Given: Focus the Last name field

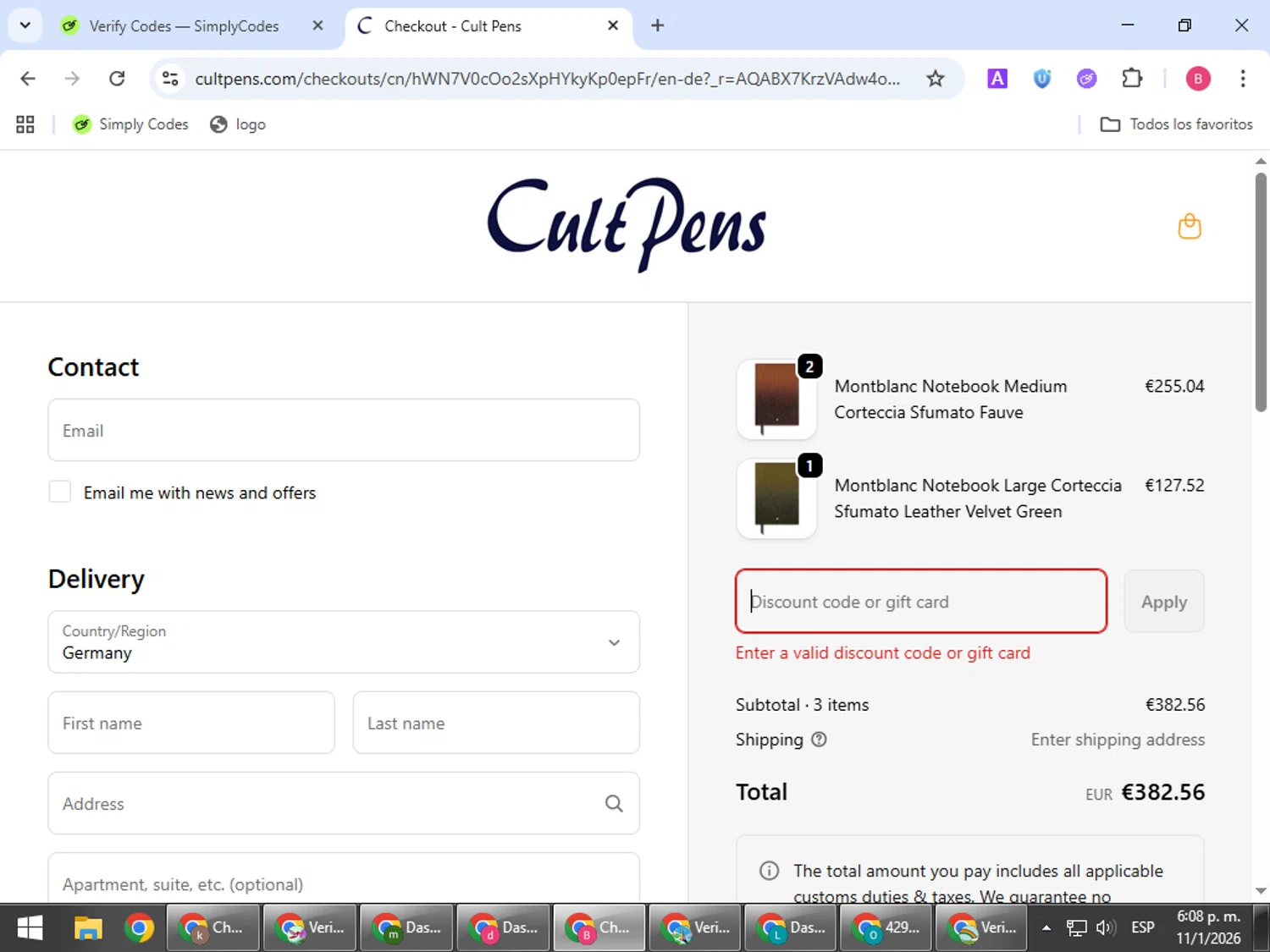Looking at the screenshot, I should [x=496, y=723].
